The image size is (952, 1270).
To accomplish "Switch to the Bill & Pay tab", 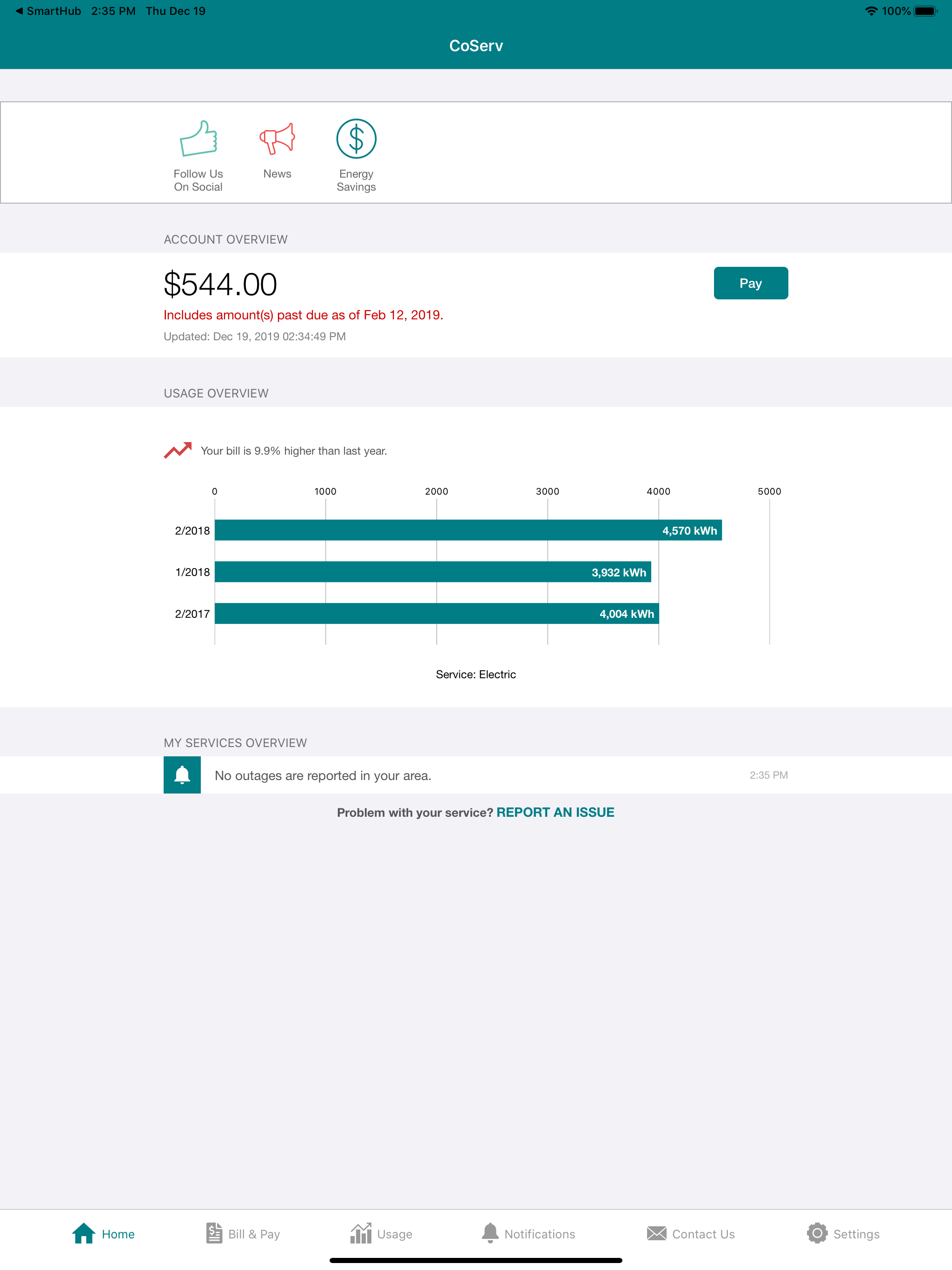I will pyautogui.click(x=243, y=1234).
